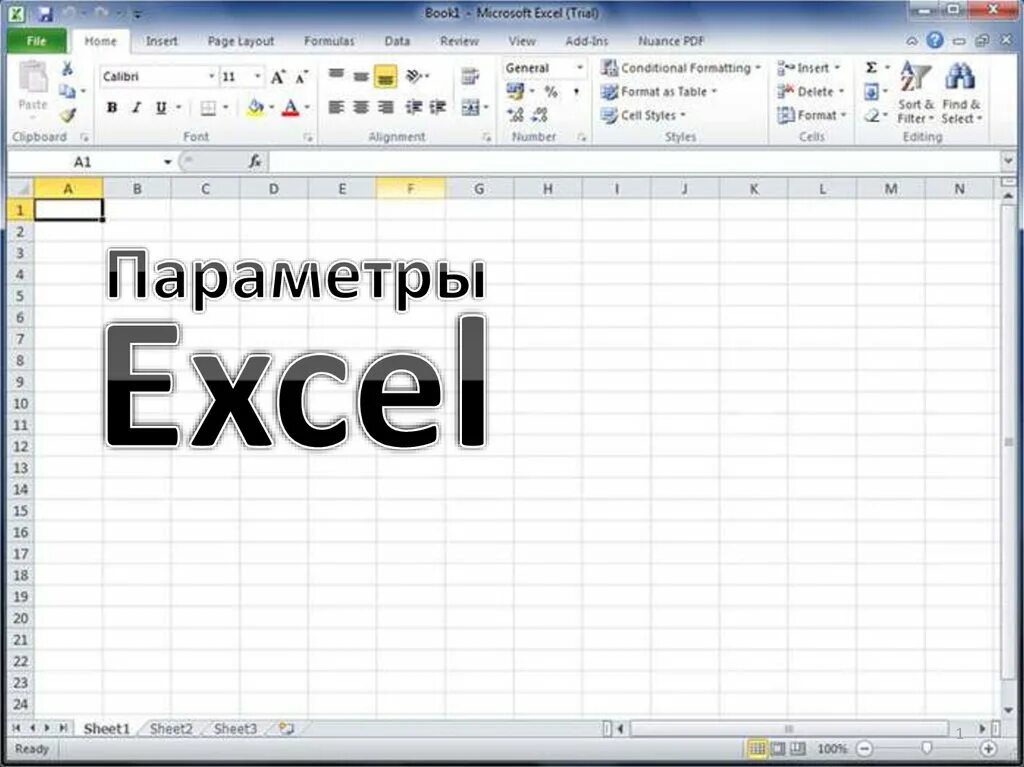Open the General number format dropdown
The image size is (1024, 767).
[x=579, y=67]
